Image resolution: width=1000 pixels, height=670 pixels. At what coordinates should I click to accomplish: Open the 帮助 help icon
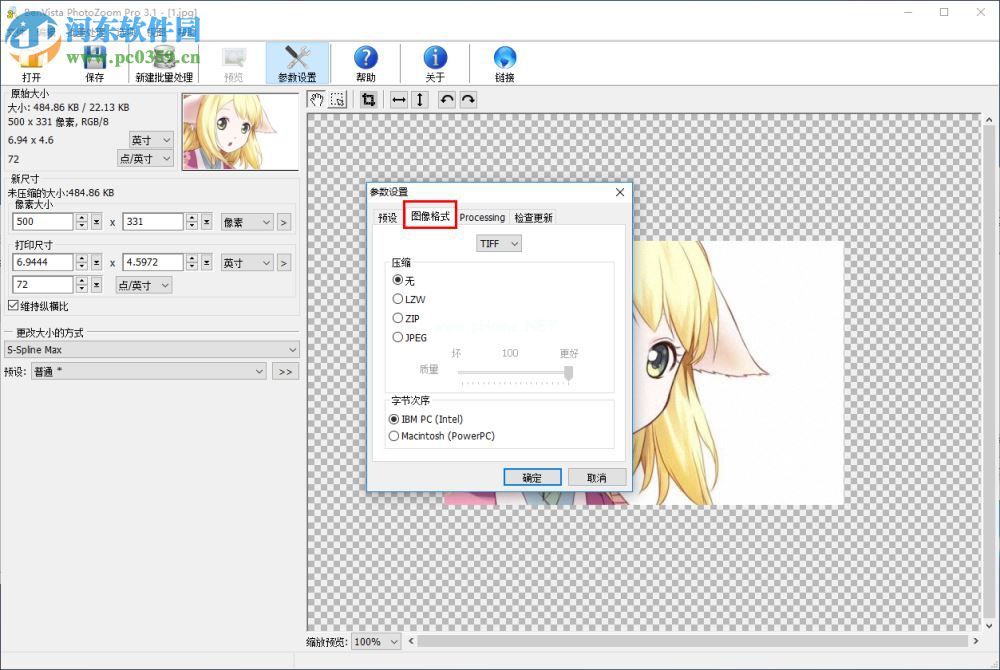point(366,60)
